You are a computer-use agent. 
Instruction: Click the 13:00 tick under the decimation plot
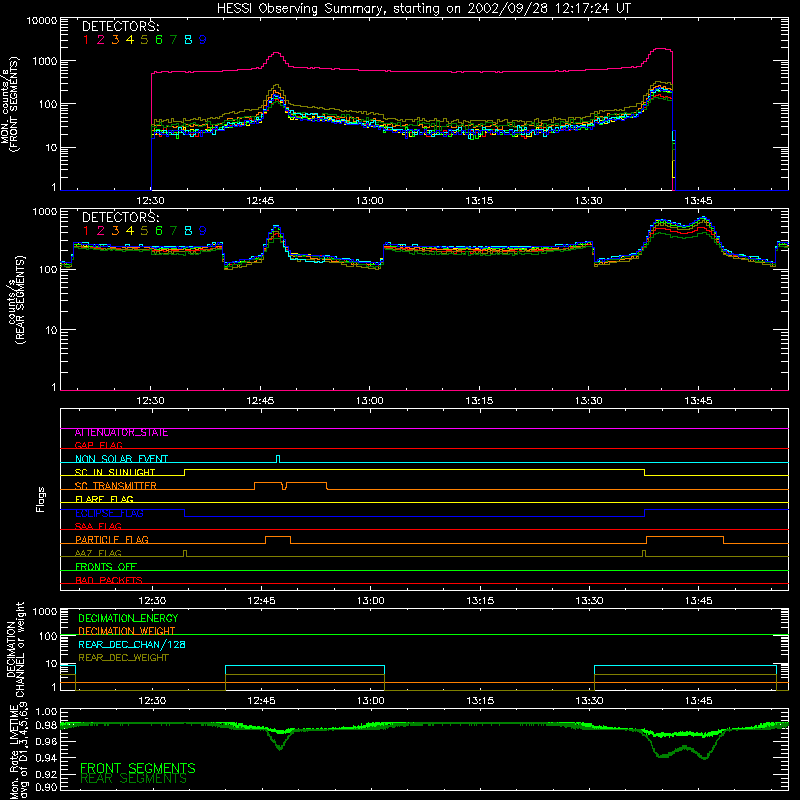click(x=370, y=701)
